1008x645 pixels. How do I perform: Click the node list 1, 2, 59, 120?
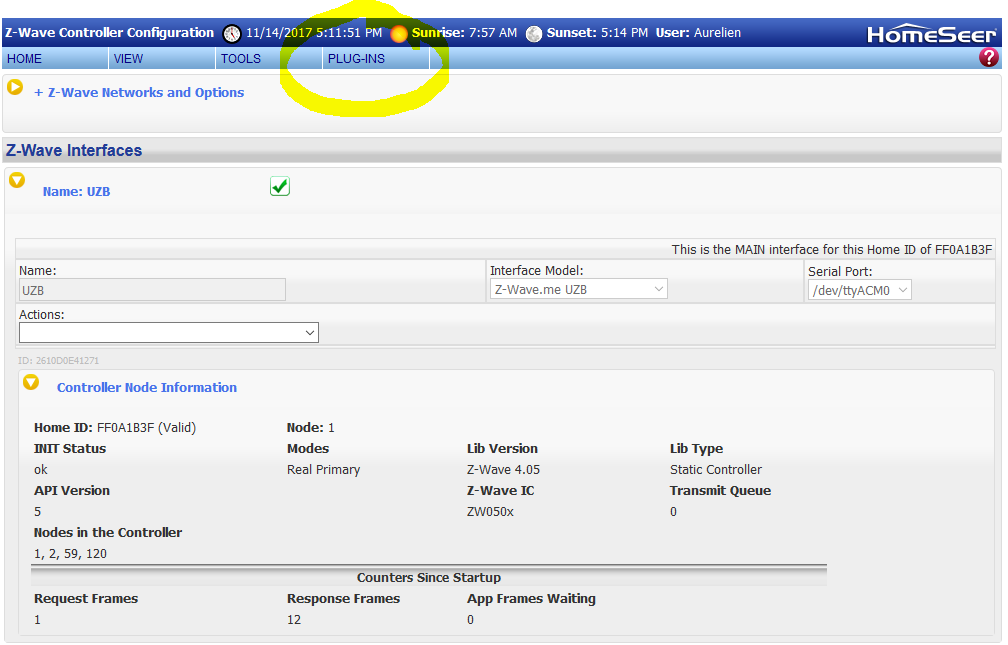(70, 554)
